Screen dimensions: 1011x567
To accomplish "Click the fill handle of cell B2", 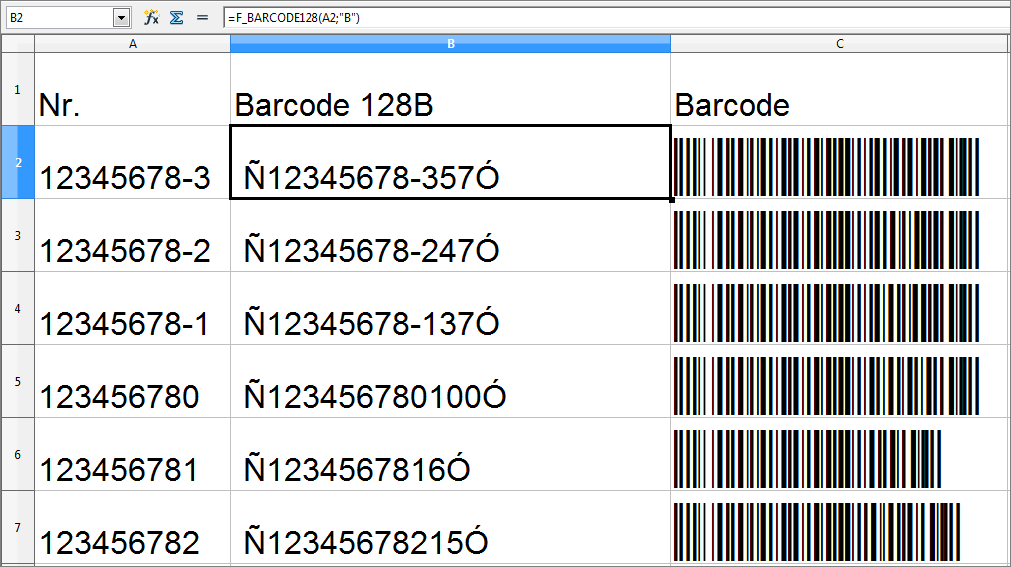I will click(x=671, y=199).
